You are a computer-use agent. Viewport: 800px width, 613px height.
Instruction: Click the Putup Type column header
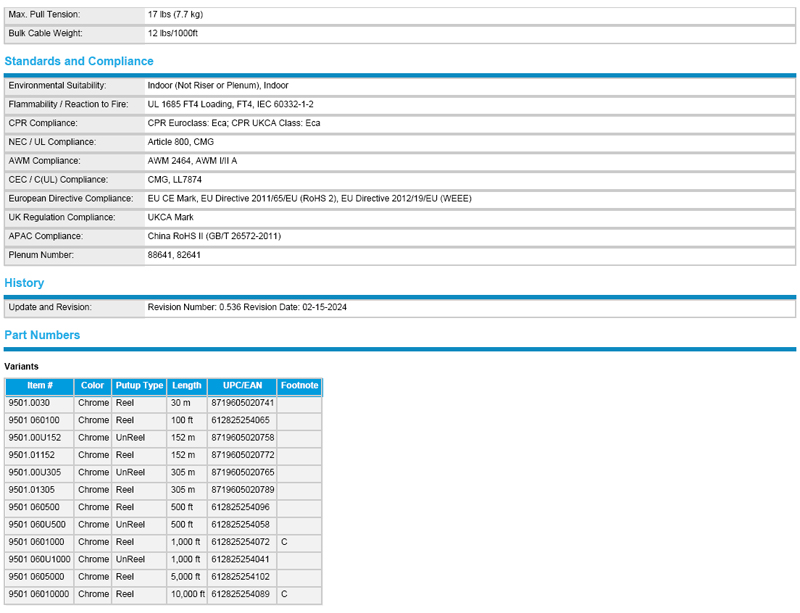pyautogui.click(x=139, y=385)
